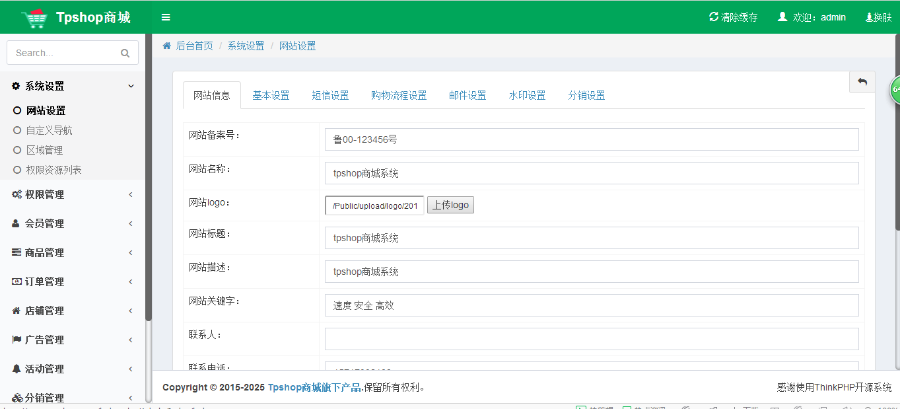This screenshot has height=409, width=900.
Task: Click the Tpshop shopping cart logo
Action: [x=35, y=18]
